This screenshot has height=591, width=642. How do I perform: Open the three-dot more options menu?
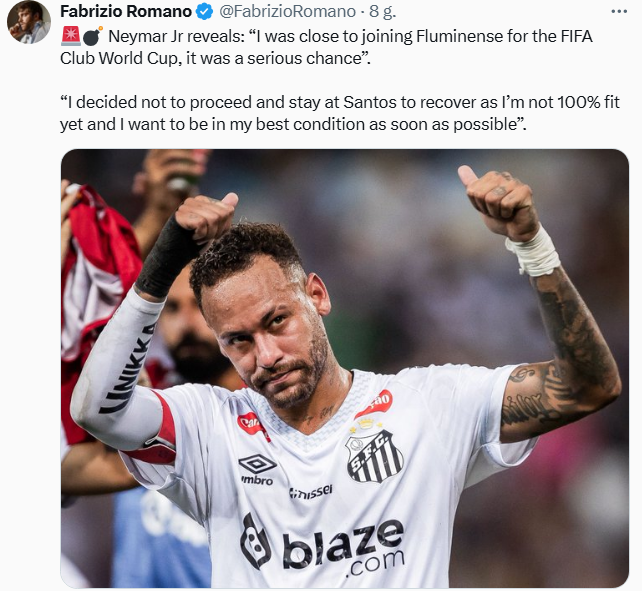click(x=619, y=11)
